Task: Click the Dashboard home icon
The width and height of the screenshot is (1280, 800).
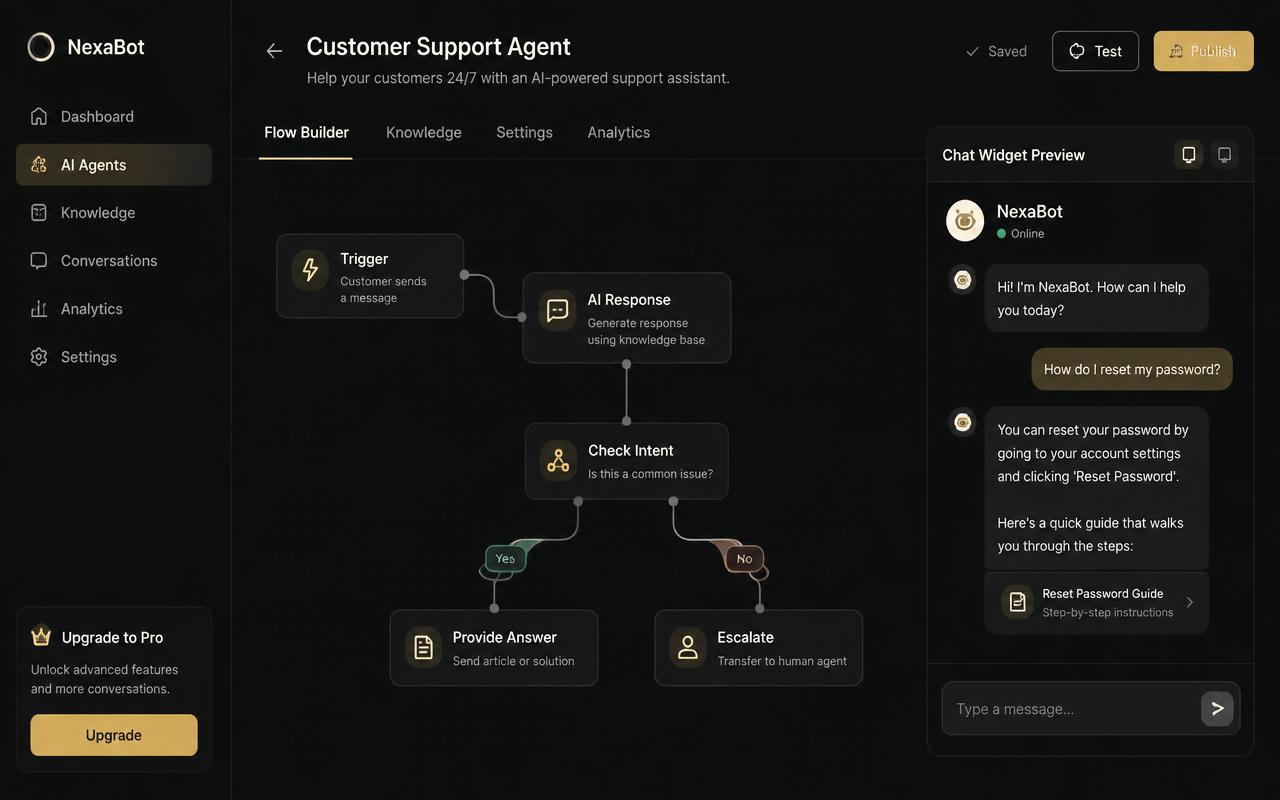Action: [x=39, y=116]
